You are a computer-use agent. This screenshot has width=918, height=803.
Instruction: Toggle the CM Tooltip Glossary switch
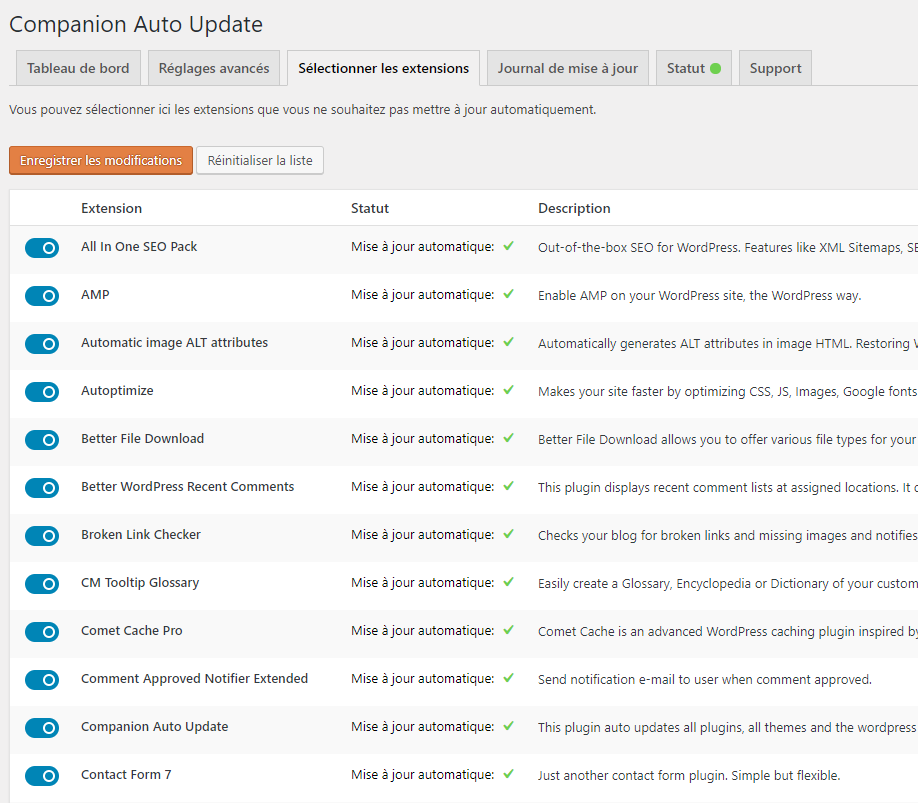click(x=42, y=584)
